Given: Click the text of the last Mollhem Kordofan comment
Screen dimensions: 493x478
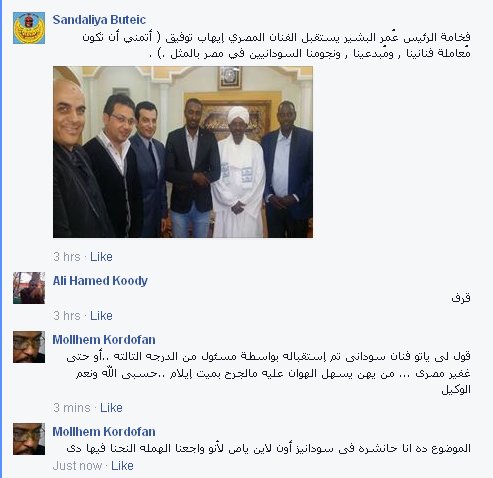Looking at the screenshot, I should (268, 448).
